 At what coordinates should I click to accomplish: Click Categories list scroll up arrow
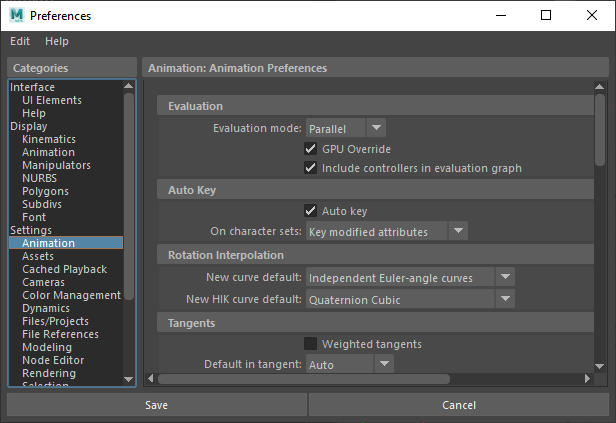128,86
